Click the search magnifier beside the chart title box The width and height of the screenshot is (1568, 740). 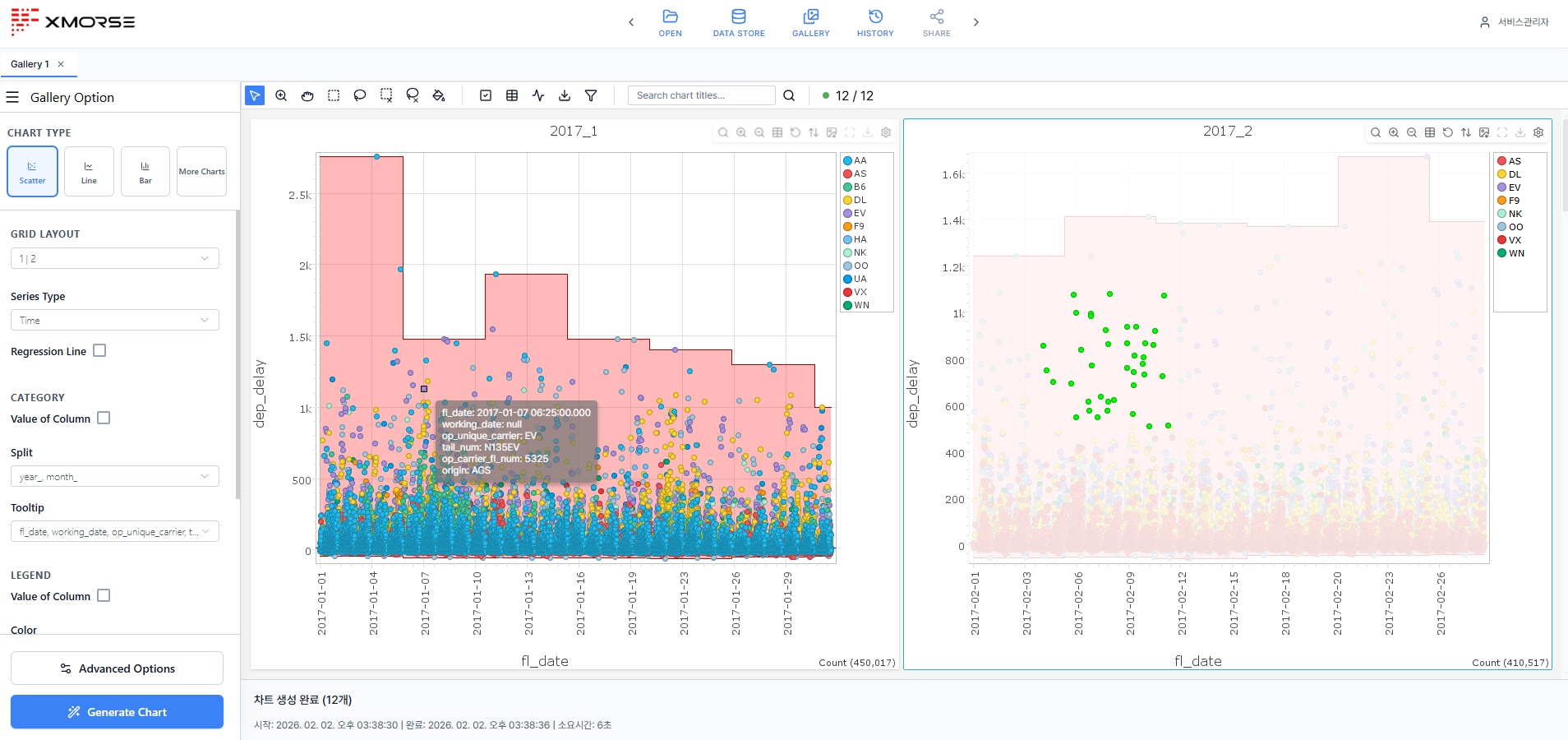point(789,95)
